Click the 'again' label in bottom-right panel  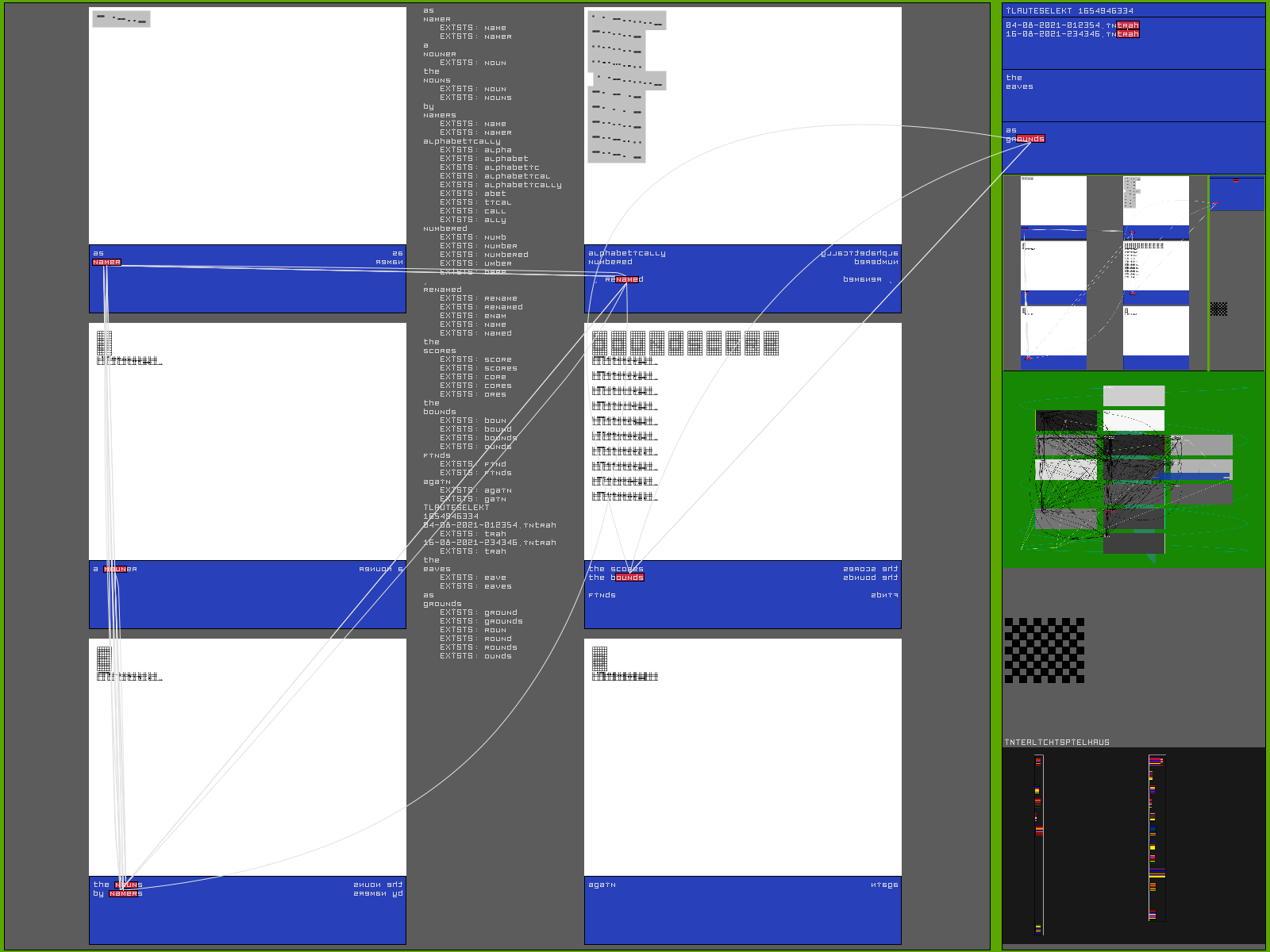tap(602, 885)
